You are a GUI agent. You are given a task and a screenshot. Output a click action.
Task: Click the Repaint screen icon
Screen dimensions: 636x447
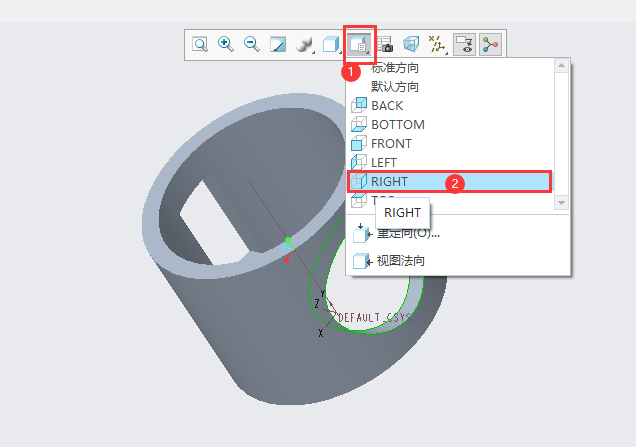[278, 44]
